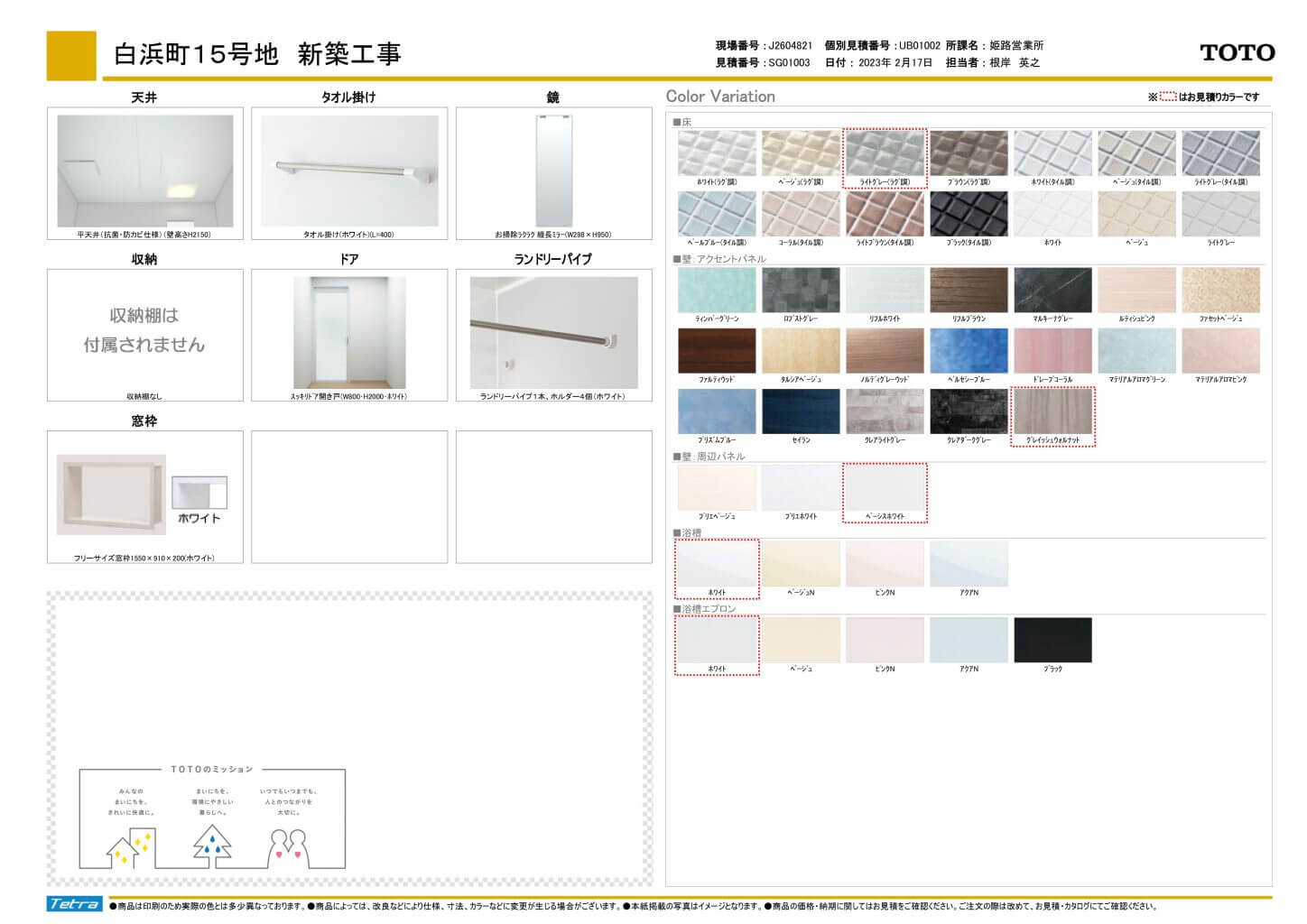Open the タオル掛け towel bar photo
Screen dimensions: 1307x924
[349, 171]
